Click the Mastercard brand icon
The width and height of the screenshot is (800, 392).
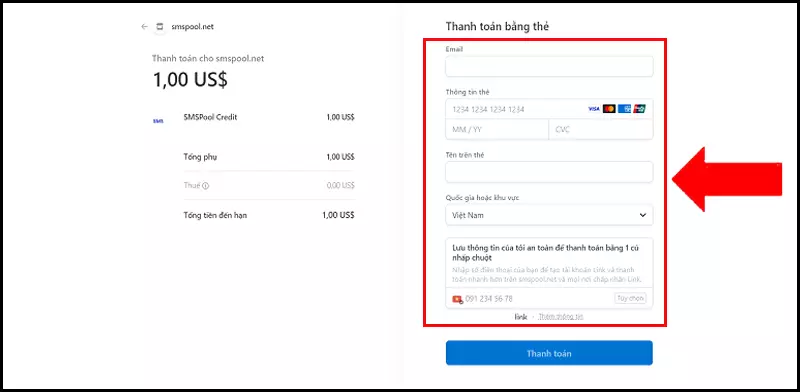point(609,109)
